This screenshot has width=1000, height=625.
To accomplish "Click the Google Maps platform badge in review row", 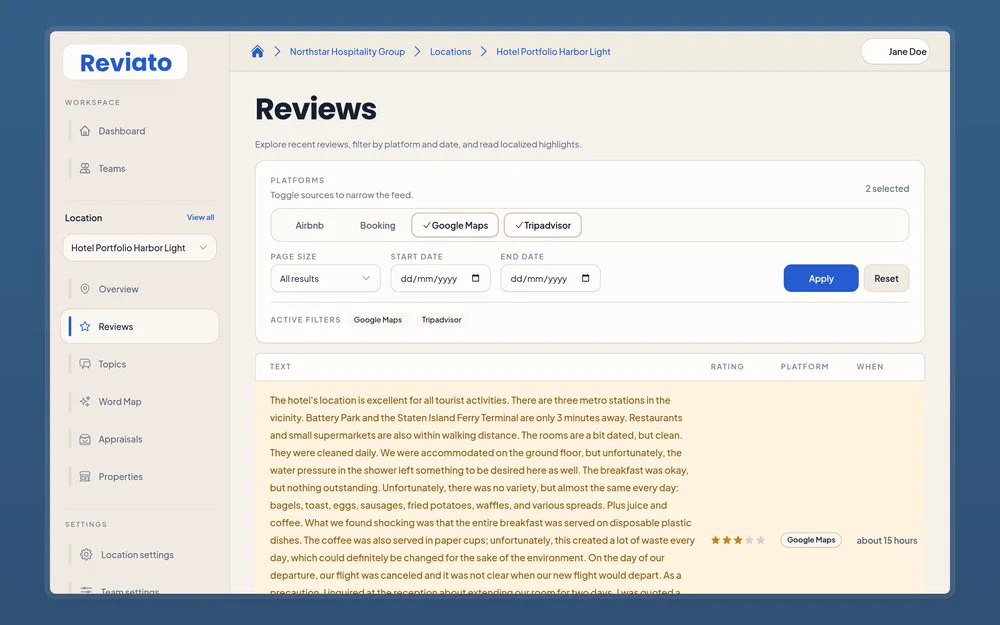I will tap(811, 540).
